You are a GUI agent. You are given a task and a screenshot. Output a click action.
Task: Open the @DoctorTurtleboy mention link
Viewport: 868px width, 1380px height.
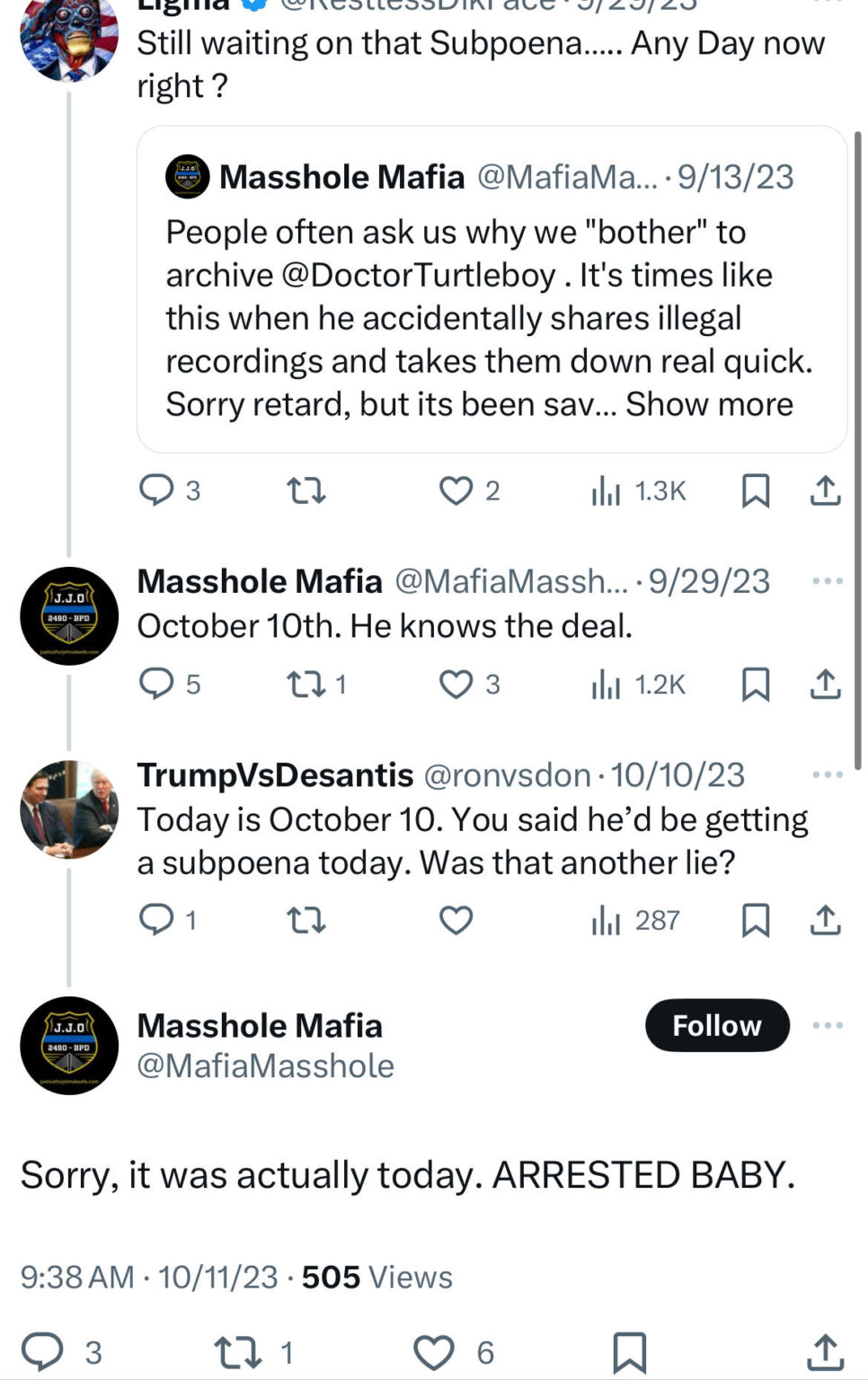point(419,275)
